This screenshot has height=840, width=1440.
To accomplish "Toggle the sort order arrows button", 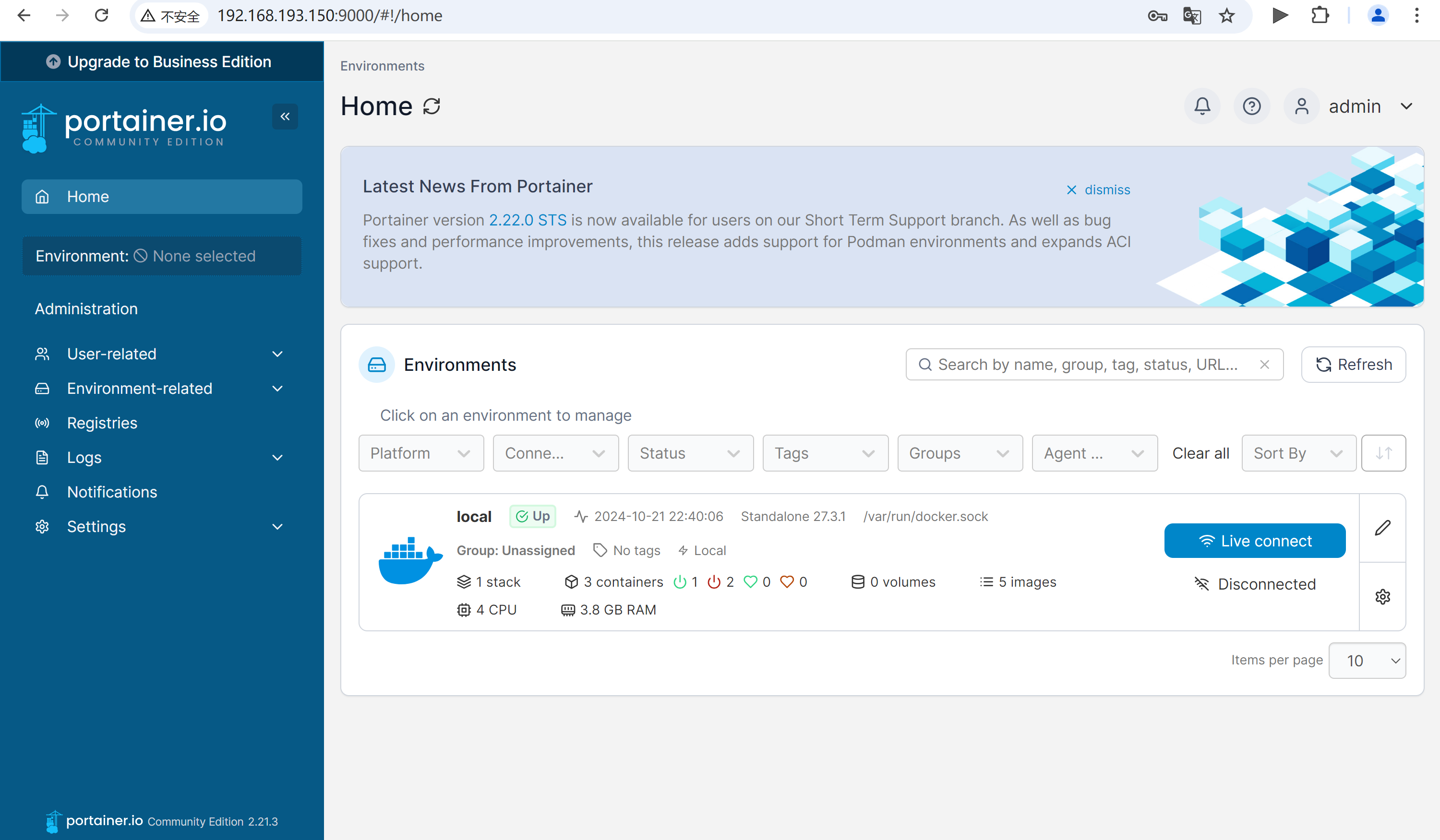I will coord(1383,453).
